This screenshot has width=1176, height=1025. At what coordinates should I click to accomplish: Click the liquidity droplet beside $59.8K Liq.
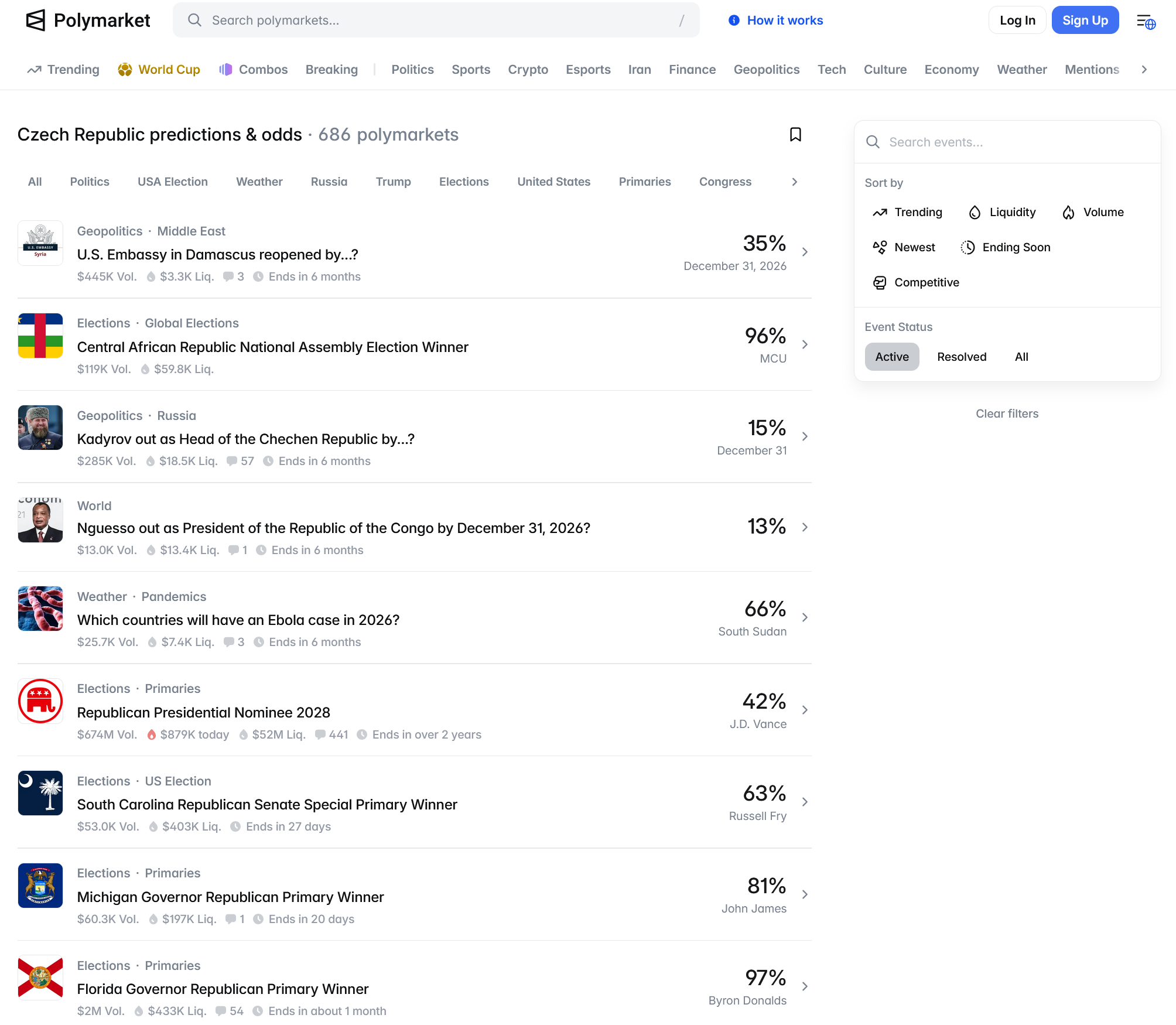[145, 370]
